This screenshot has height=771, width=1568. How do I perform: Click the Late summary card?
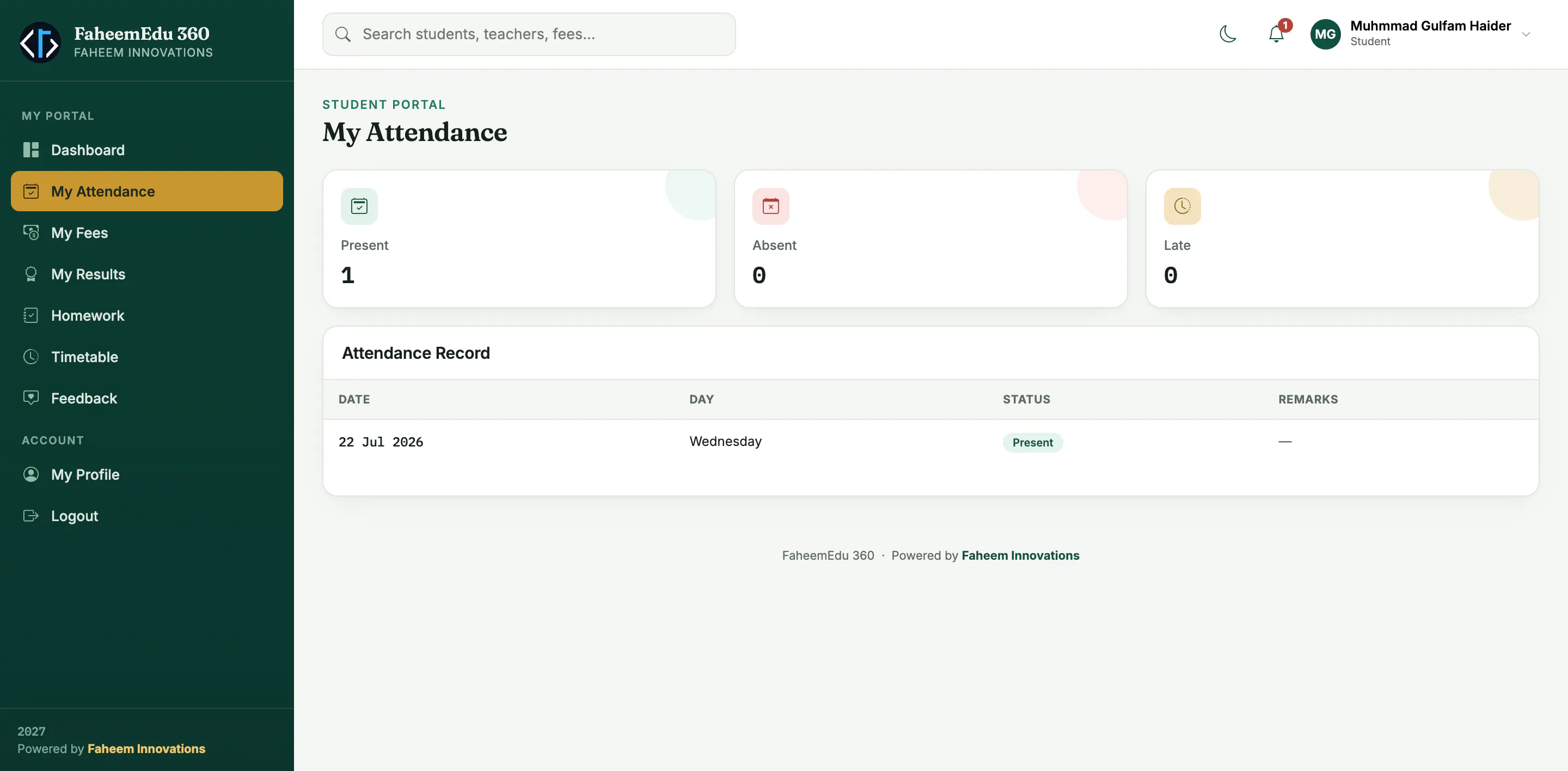(1342, 238)
